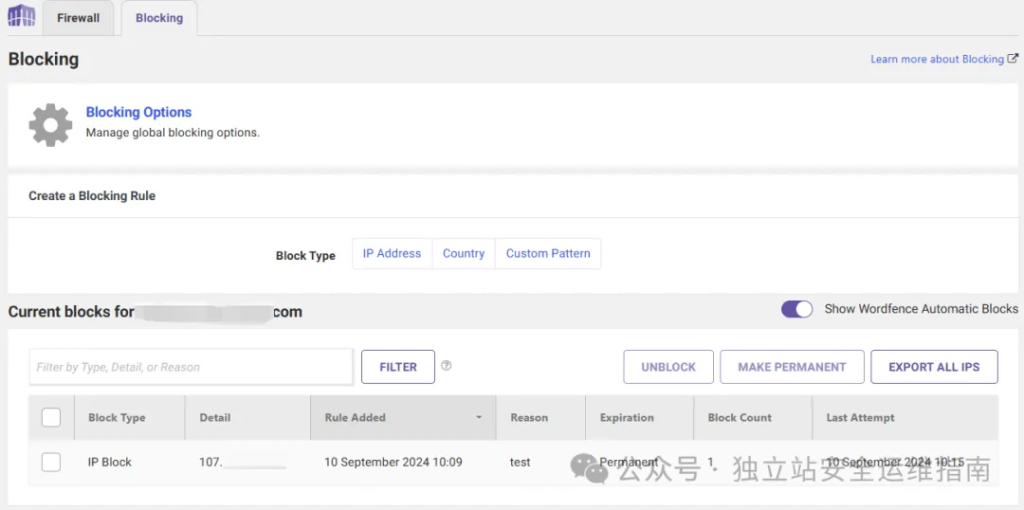
Task: Click the Wordfence logo icon
Action: click(x=21, y=16)
